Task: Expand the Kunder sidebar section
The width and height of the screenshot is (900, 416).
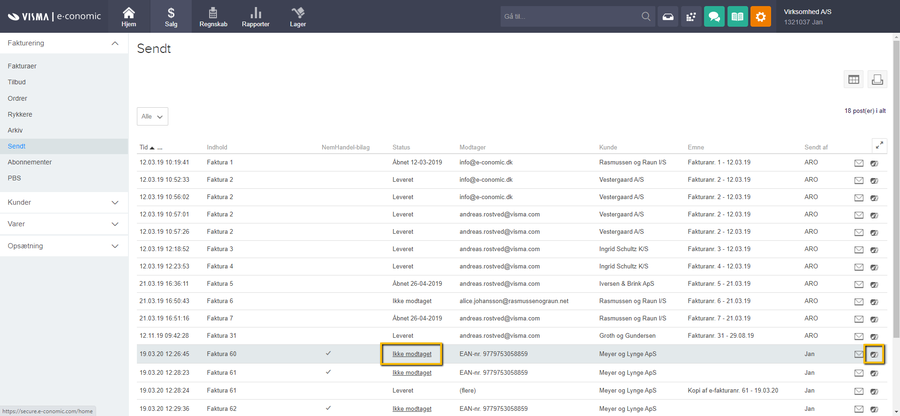Action: (x=64, y=202)
